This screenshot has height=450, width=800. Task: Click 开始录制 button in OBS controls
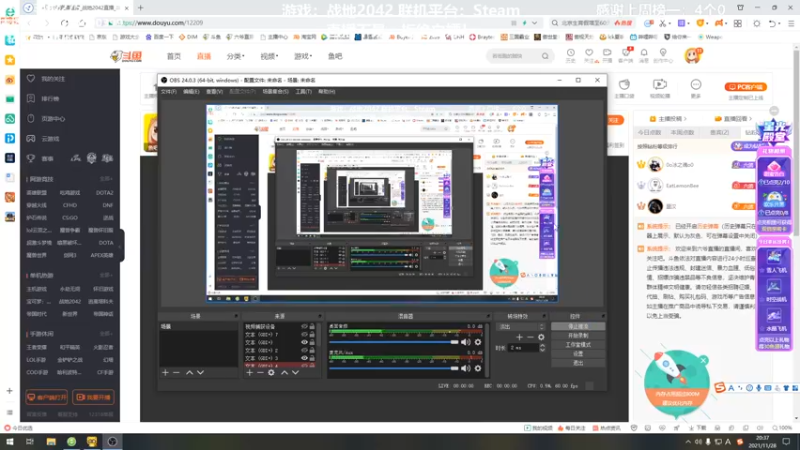(578, 336)
